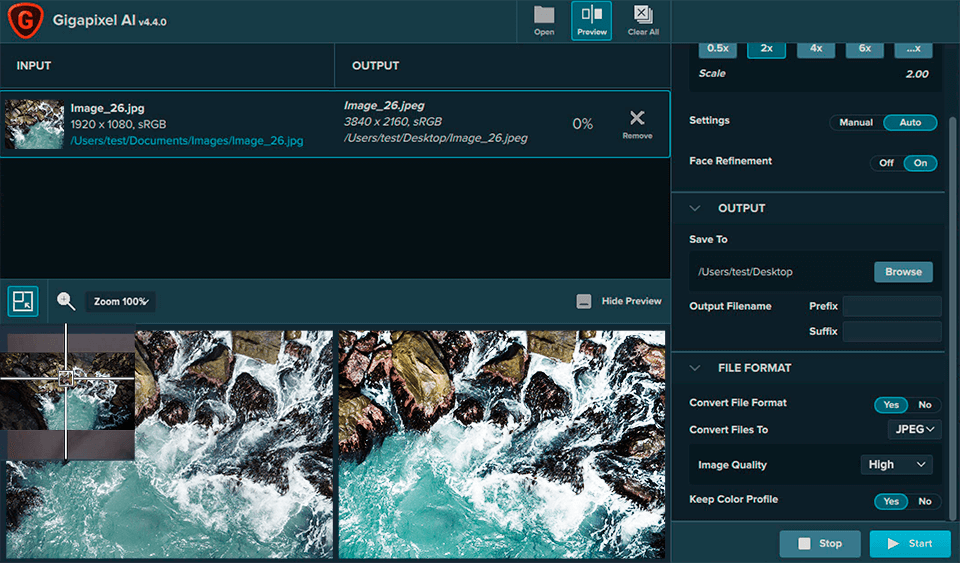Click the navigator crosshair selection box
The width and height of the screenshot is (960, 563).
coord(66,378)
